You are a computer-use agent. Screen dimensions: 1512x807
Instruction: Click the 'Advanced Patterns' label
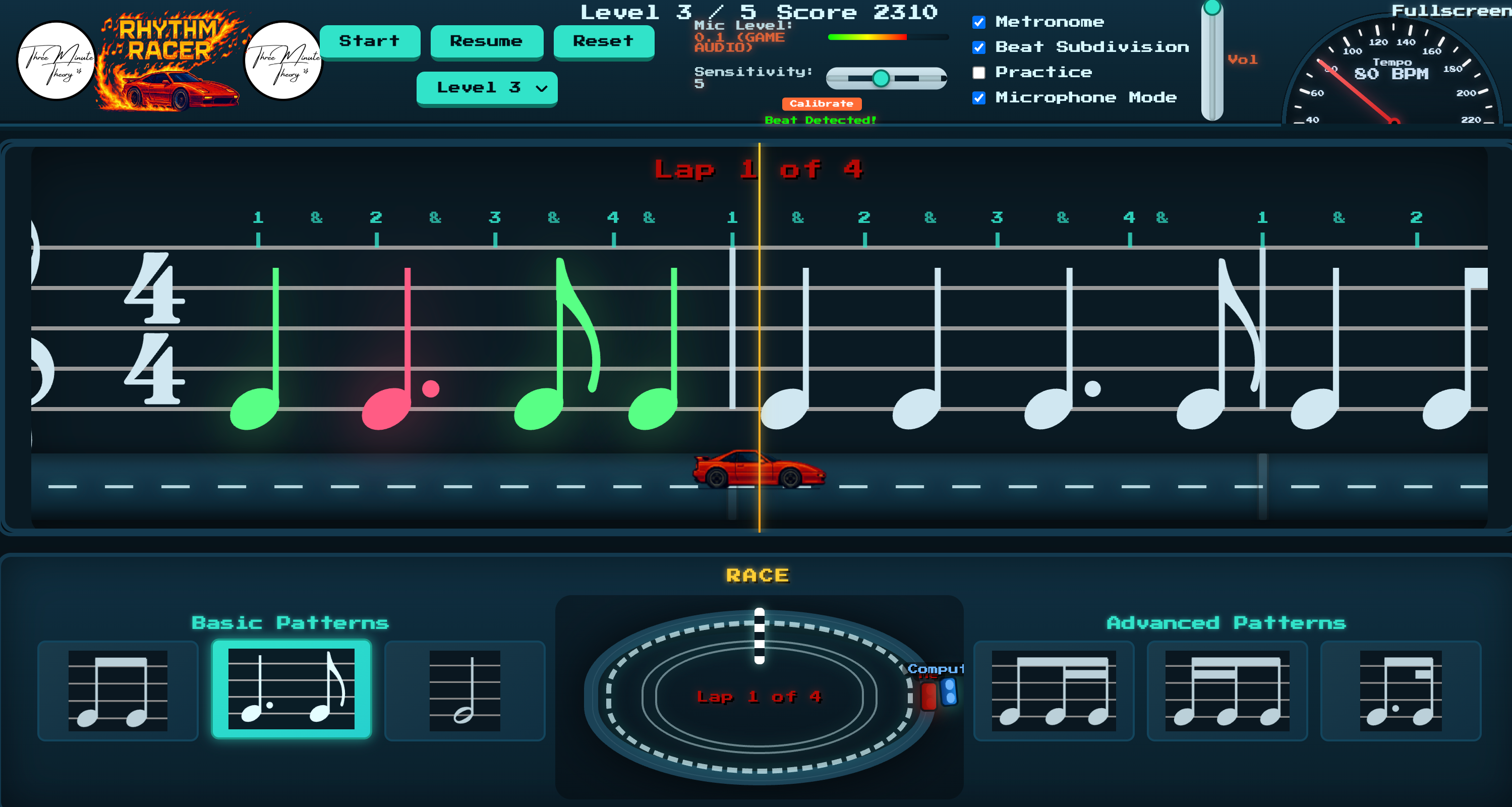click(x=1226, y=623)
